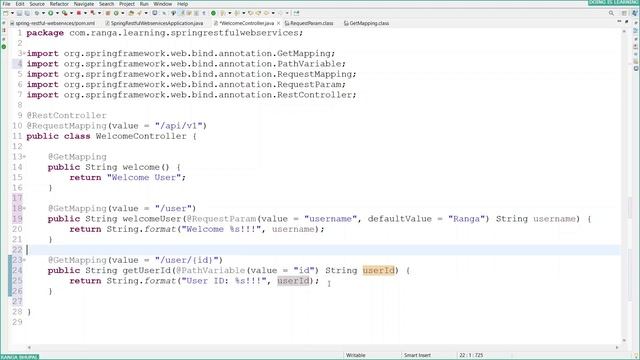Click the New file toolbar icon
This screenshot has width=640, height=360.
[6, 13]
